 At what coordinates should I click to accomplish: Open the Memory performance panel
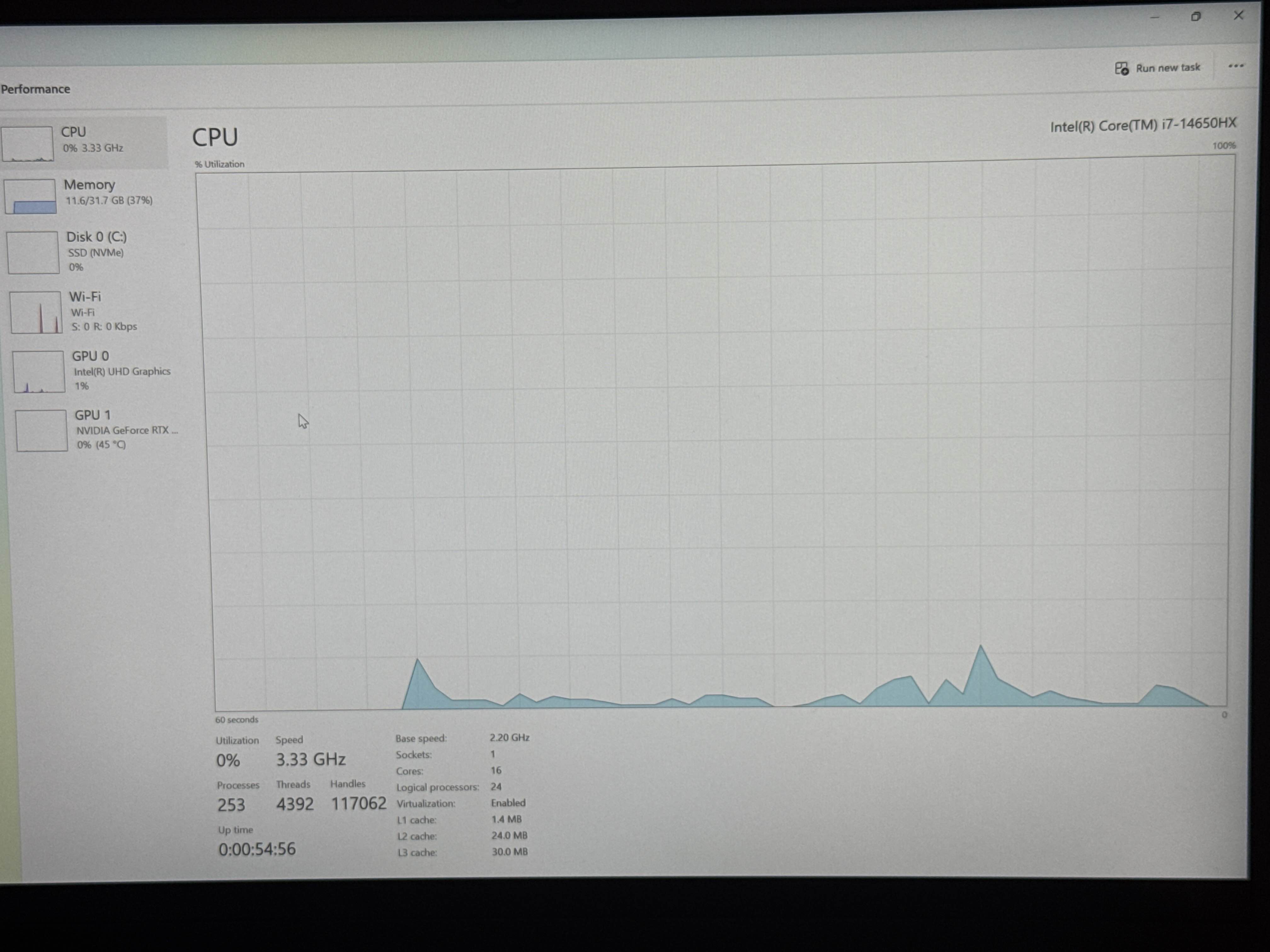(x=89, y=185)
